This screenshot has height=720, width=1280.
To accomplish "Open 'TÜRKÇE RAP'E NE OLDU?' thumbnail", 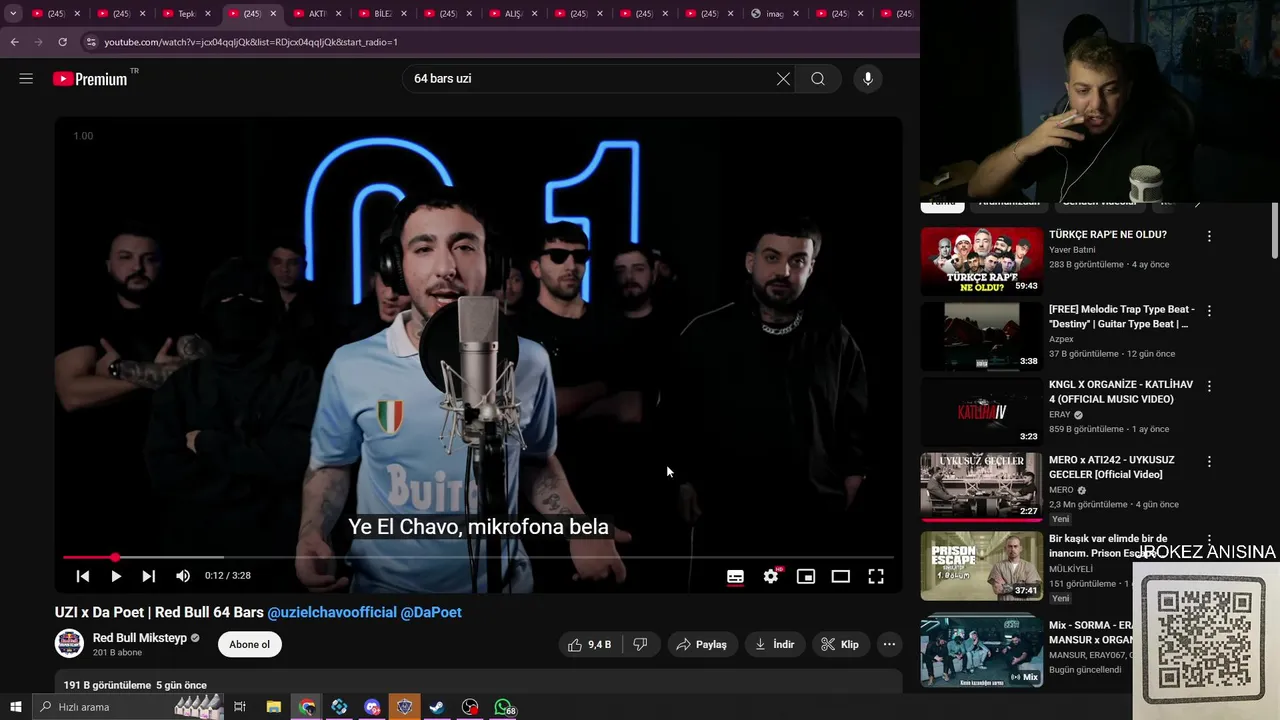I will click(982, 261).
